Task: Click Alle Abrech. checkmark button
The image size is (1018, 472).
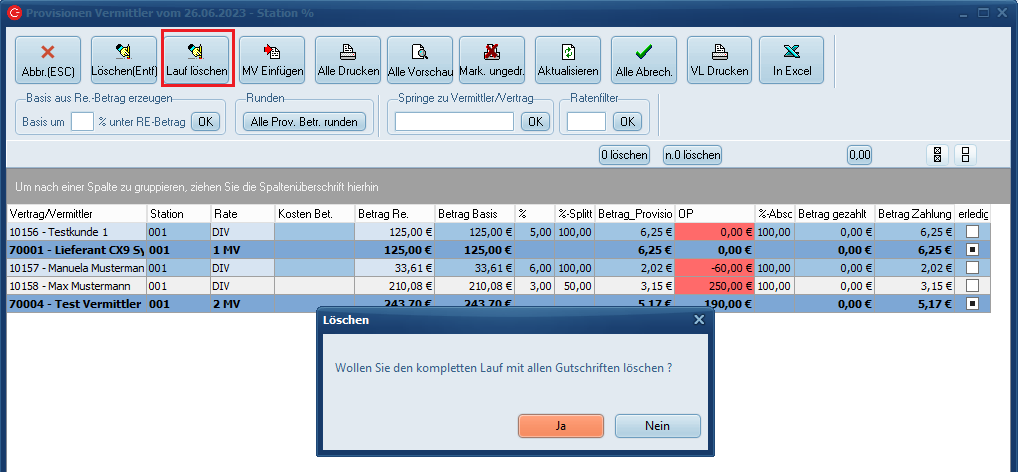Action: click(644, 60)
